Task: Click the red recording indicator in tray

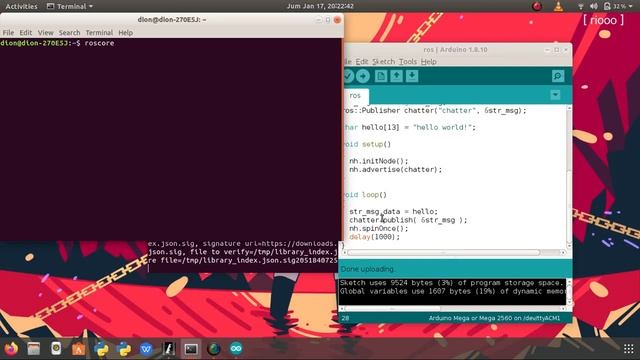Action: pyautogui.click(x=537, y=6)
